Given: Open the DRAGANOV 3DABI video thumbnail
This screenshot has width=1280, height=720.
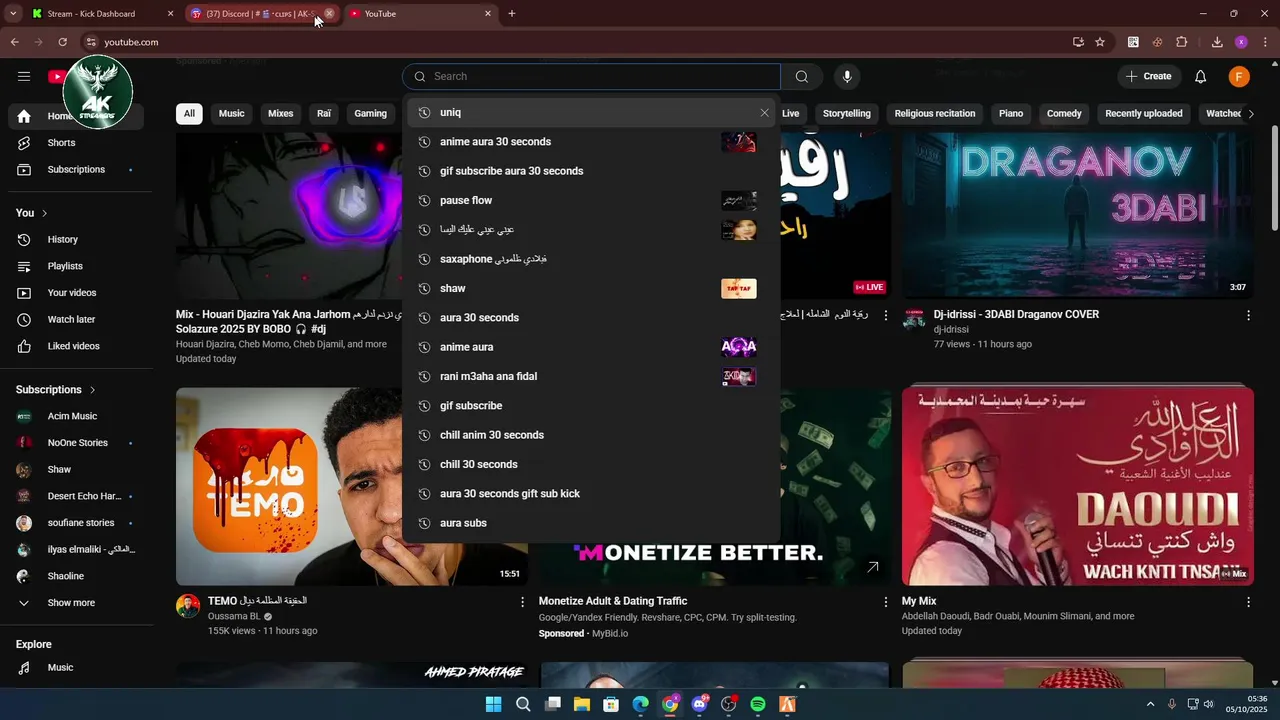Looking at the screenshot, I should tap(1077, 216).
